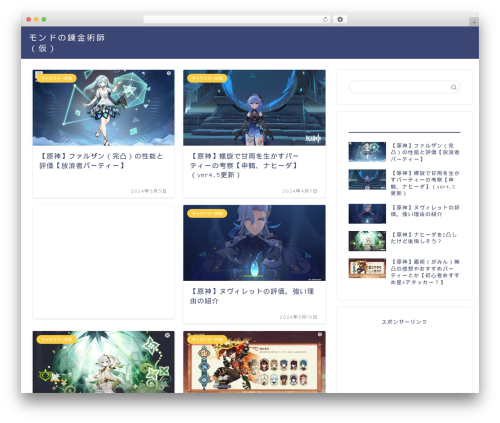Click the sidebar search input field
The height and width of the screenshot is (423, 500).
tap(404, 87)
